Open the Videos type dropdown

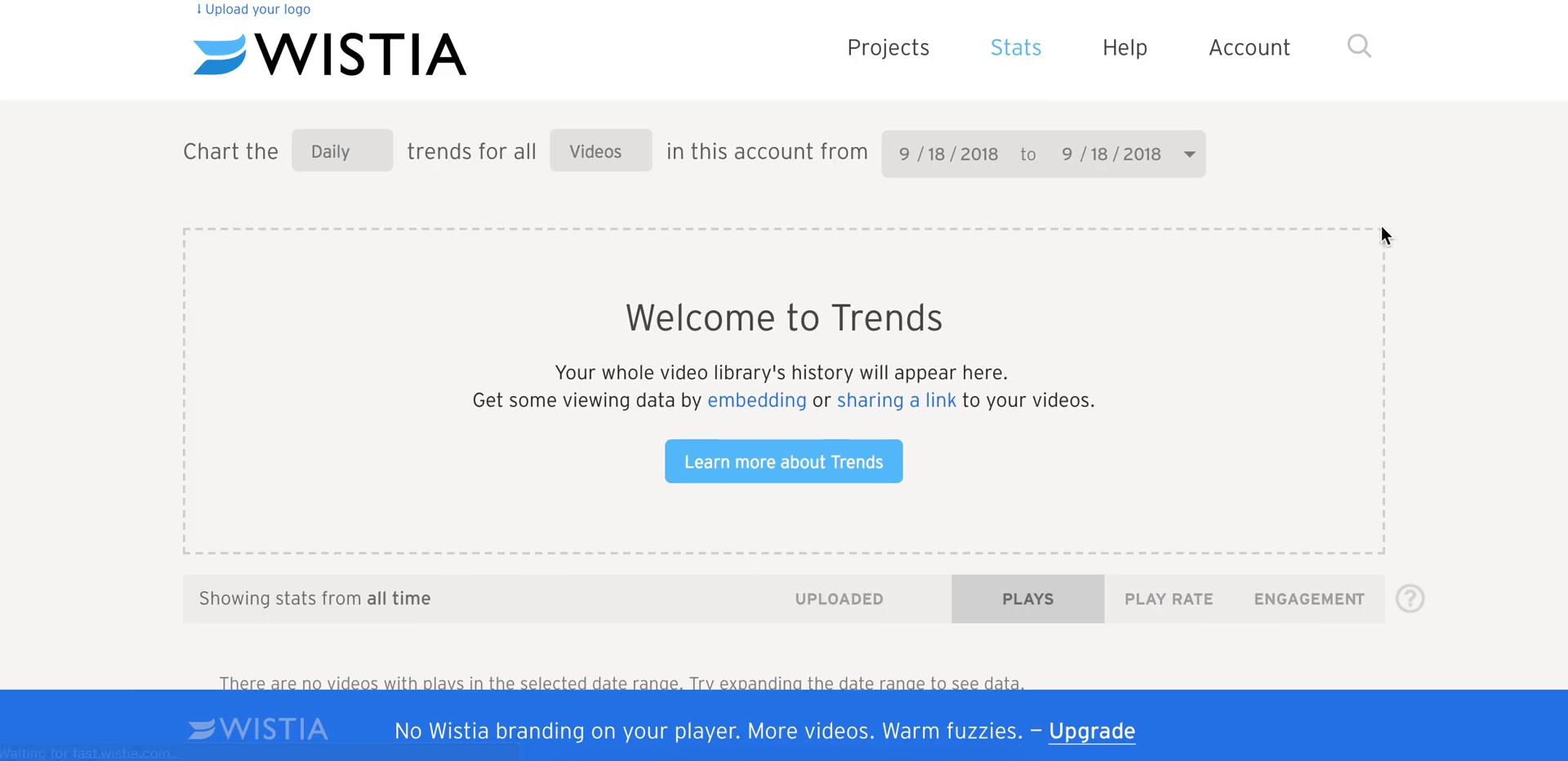point(600,151)
